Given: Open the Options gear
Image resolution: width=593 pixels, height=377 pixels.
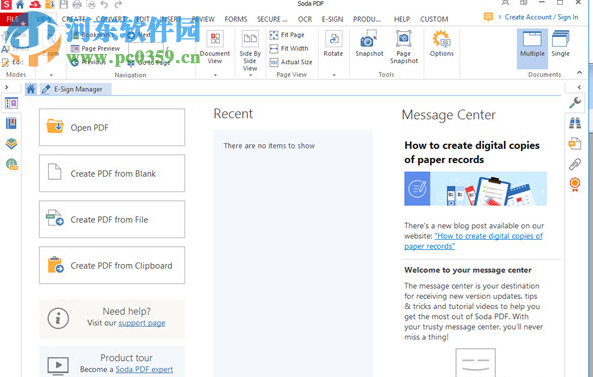Looking at the screenshot, I should click(441, 43).
